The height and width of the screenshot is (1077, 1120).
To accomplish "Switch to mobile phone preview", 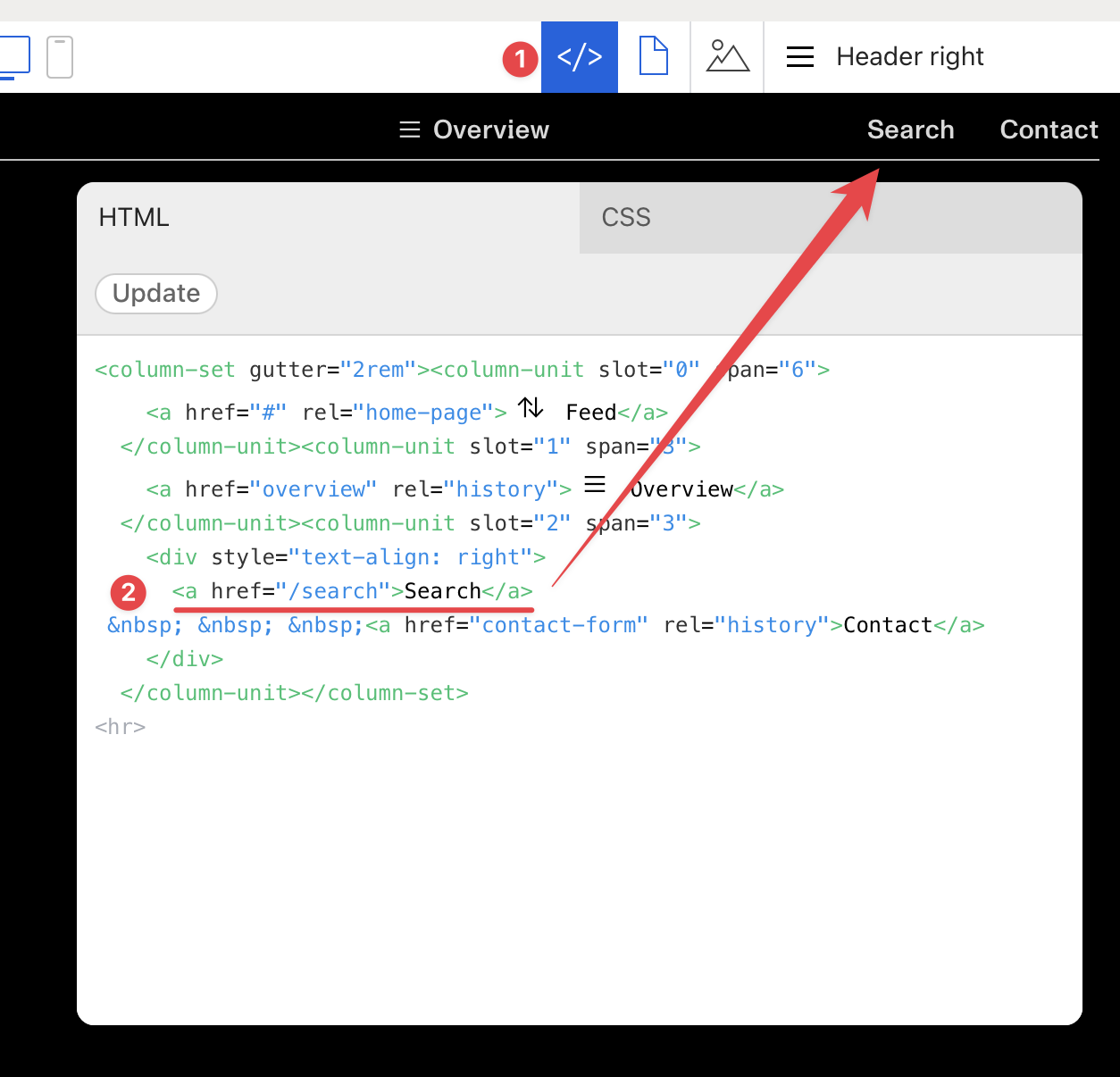I will (x=60, y=57).
